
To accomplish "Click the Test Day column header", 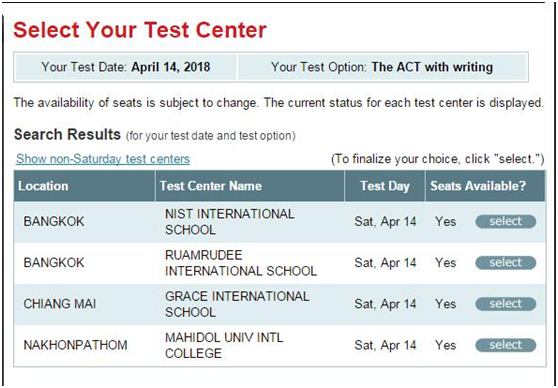I will click(385, 186).
